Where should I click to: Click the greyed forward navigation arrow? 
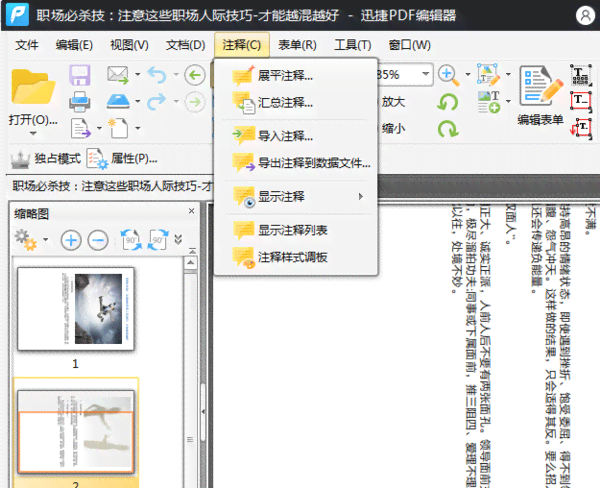[x=195, y=102]
